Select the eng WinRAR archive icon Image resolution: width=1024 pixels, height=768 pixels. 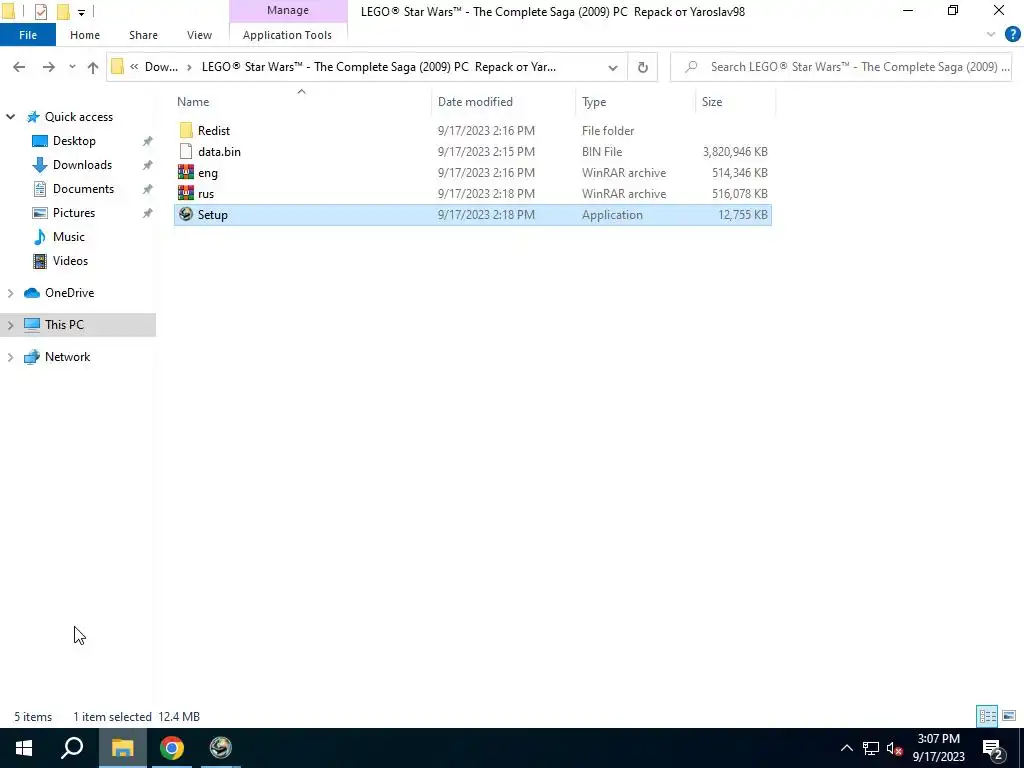pos(186,172)
